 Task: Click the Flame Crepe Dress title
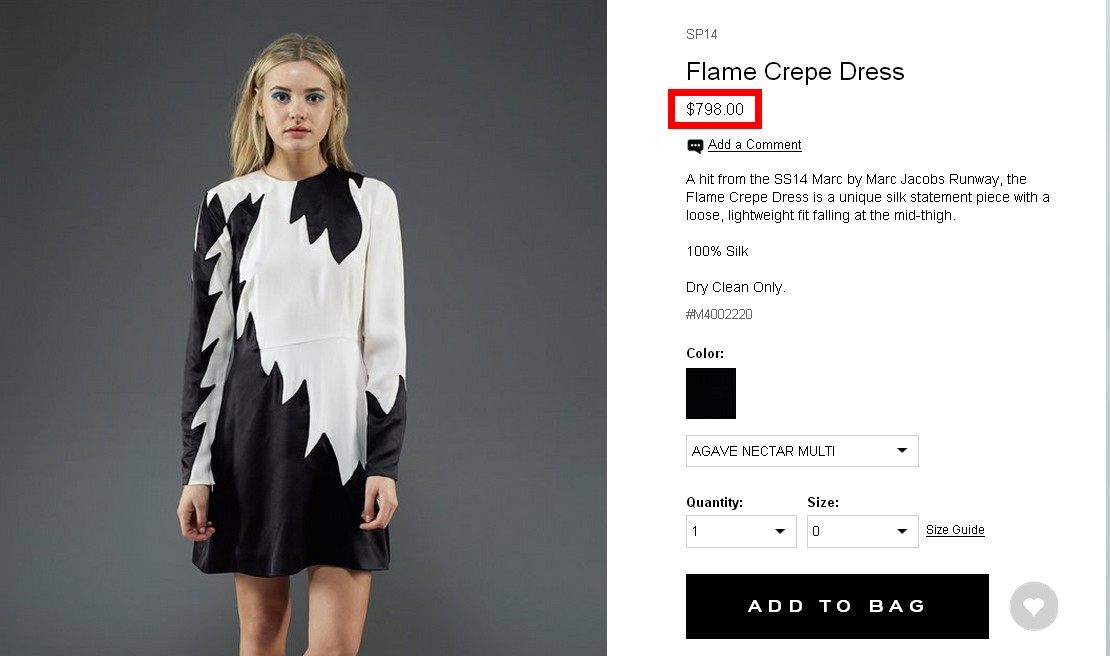tap(795, 72)
